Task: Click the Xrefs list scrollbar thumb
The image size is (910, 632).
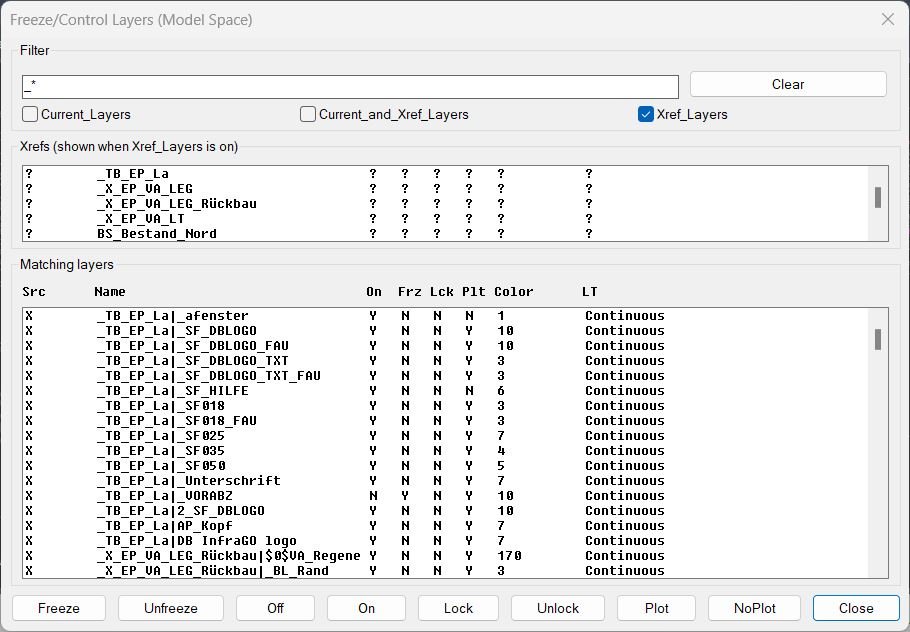Action: [x=878, y=197]
